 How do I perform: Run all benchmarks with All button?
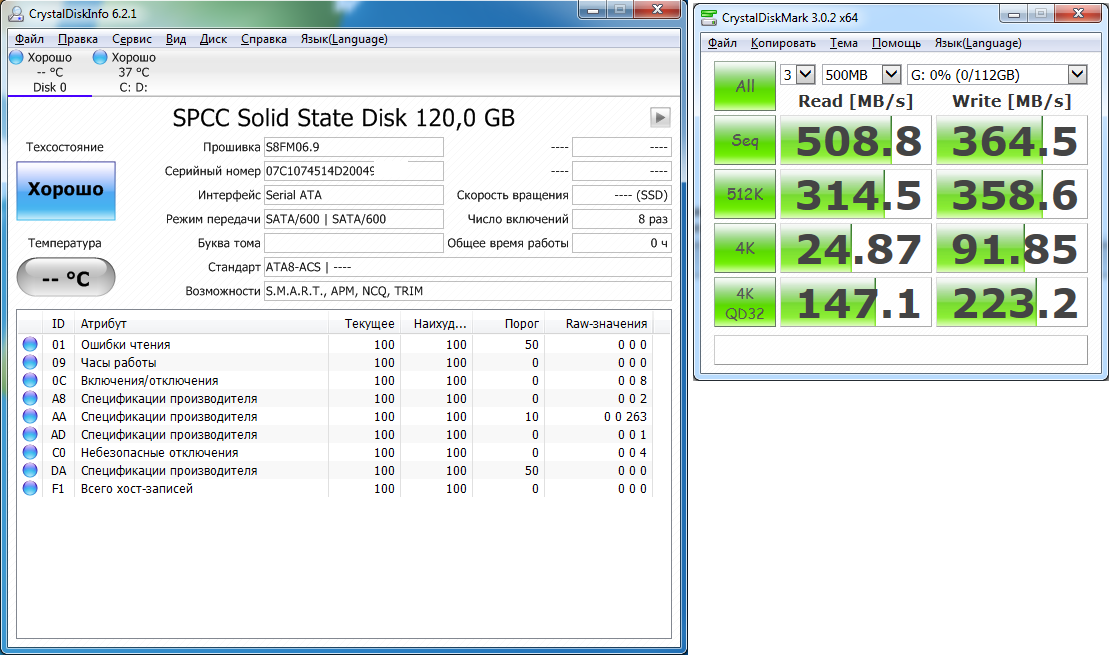coord(745,86)
